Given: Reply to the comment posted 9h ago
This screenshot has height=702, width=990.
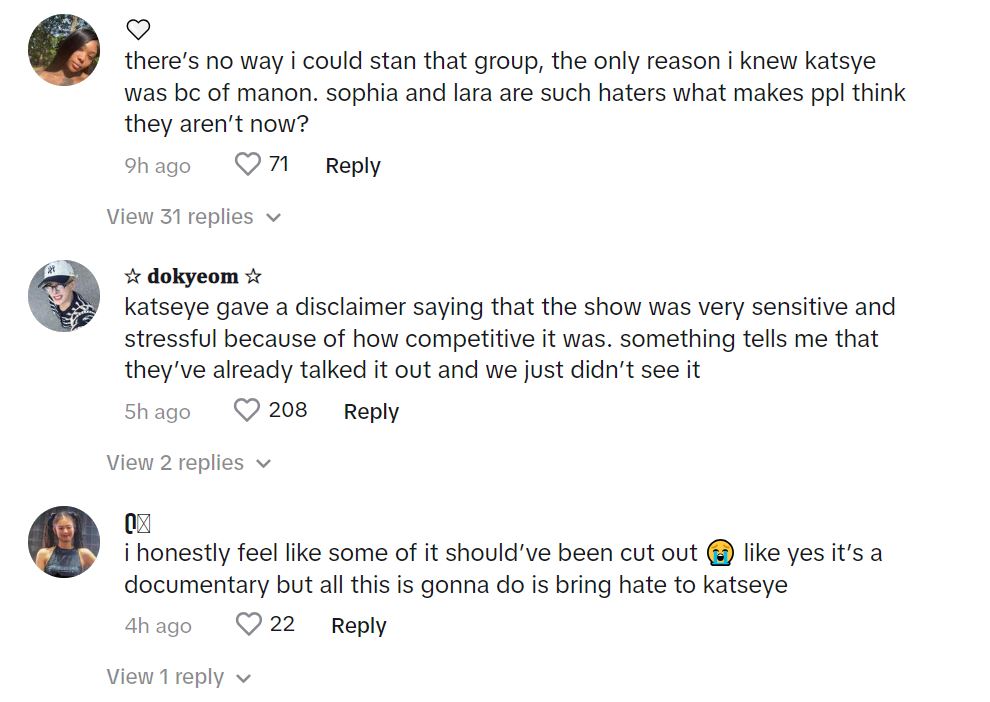Looking at the screenshot, I should pyautogui.click(x=353, y=166).
